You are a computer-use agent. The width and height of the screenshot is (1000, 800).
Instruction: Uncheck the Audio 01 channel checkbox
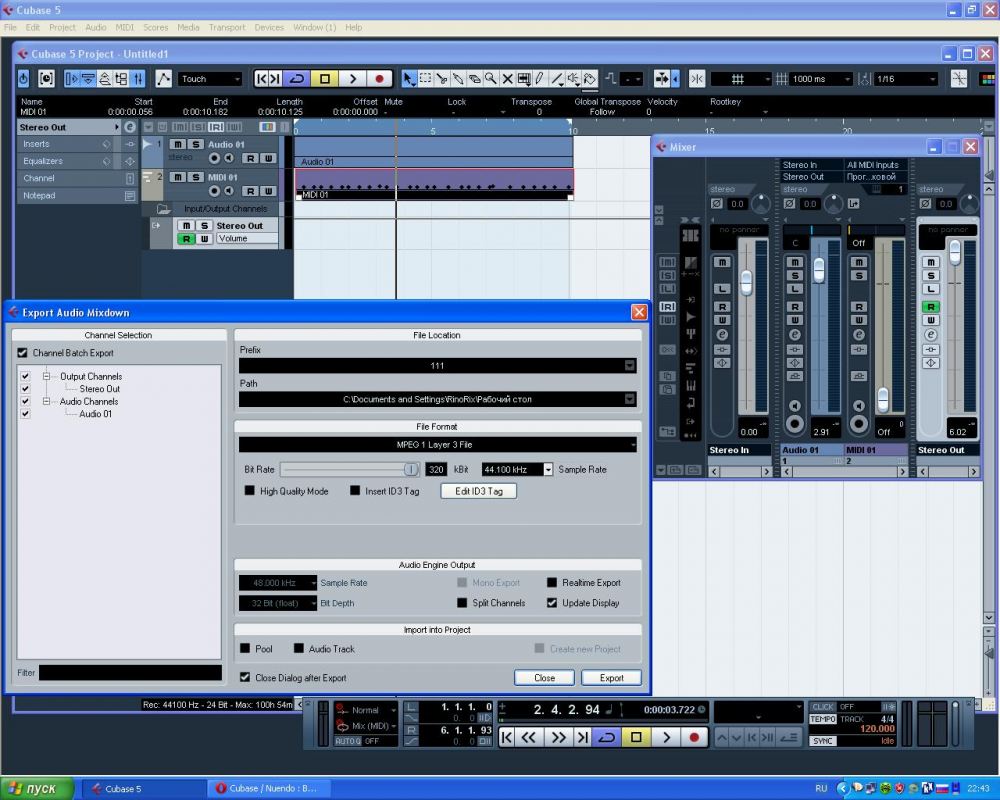(25, 413)
